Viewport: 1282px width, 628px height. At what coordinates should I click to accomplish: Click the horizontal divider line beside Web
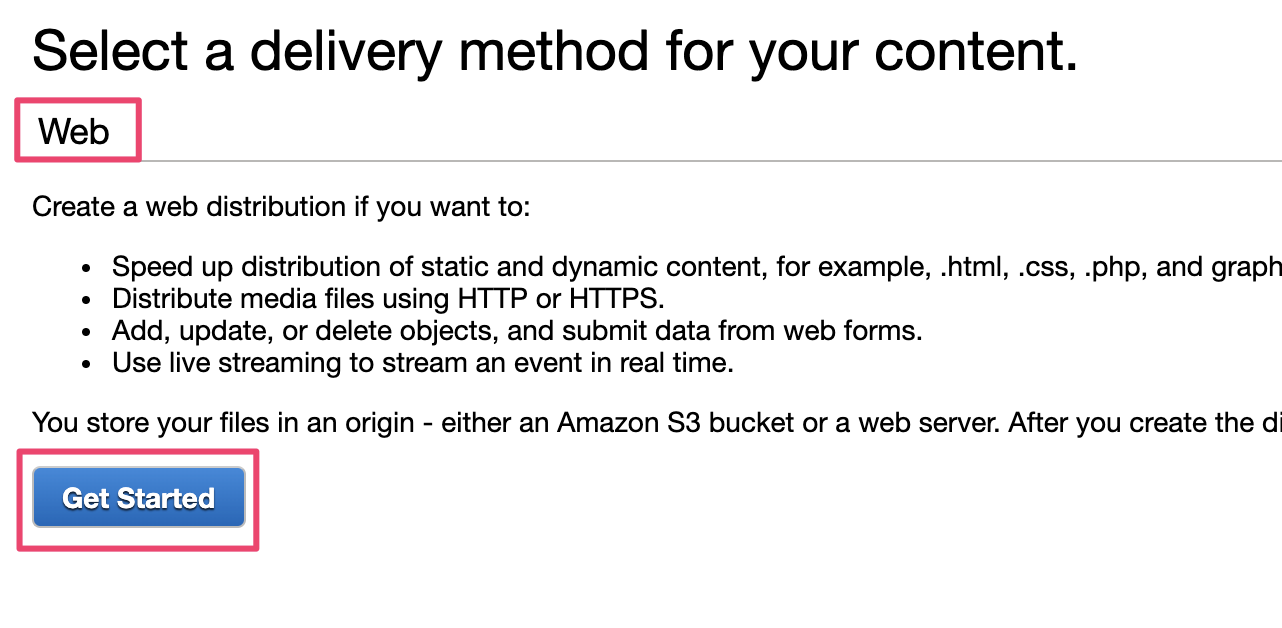700,160
